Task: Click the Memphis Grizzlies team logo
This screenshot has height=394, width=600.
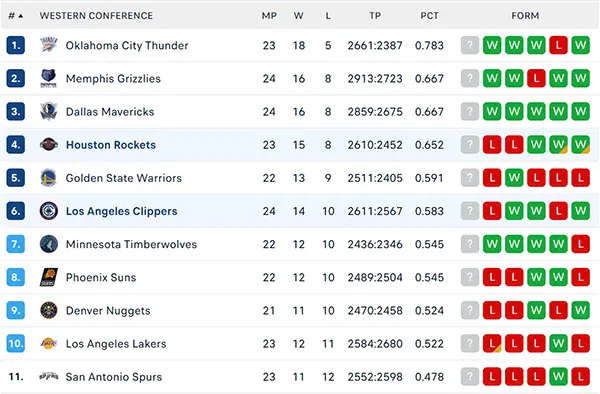Action: [x=49, y=78]
